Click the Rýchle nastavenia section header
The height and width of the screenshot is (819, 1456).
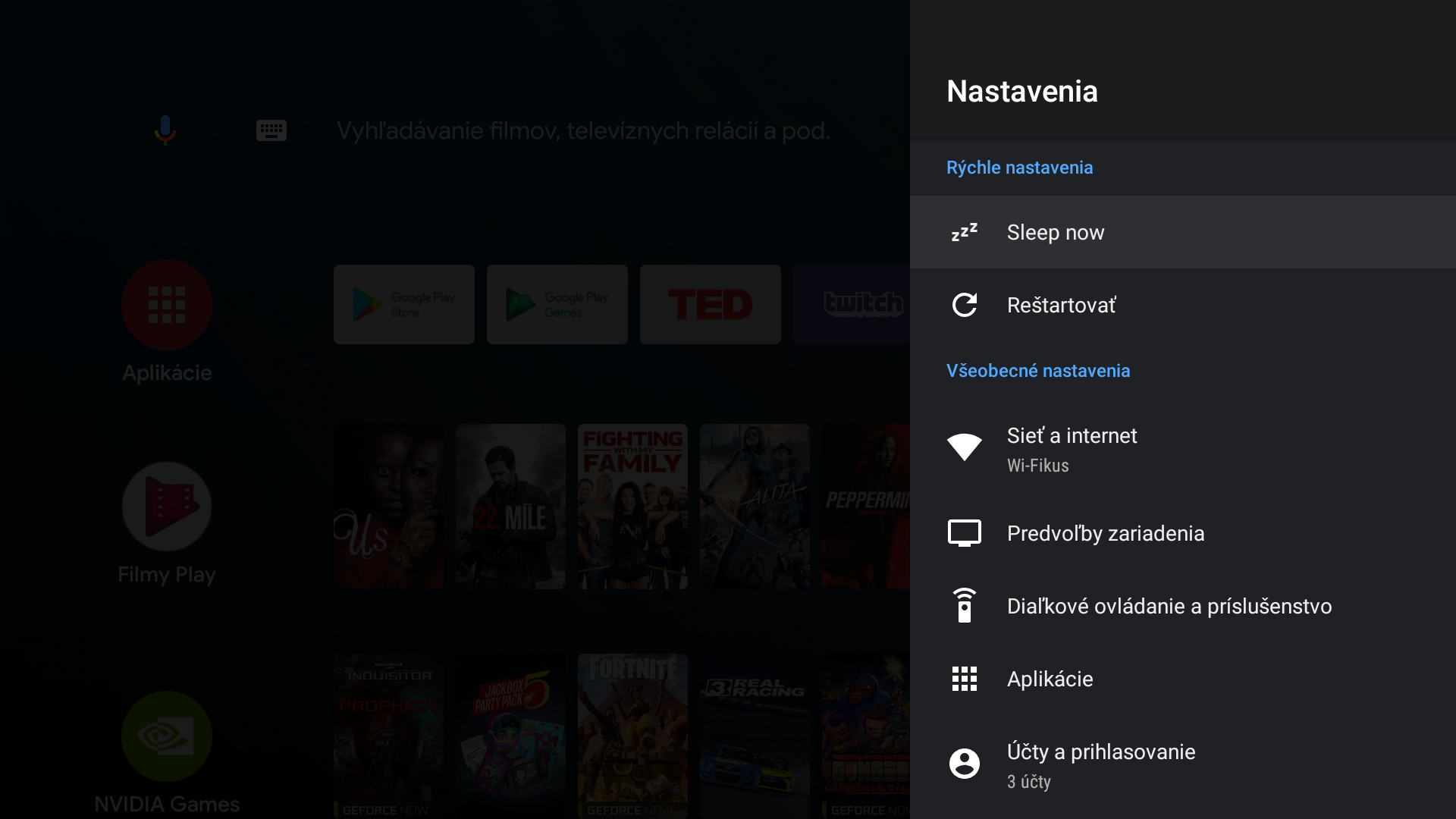[1020, 168]
